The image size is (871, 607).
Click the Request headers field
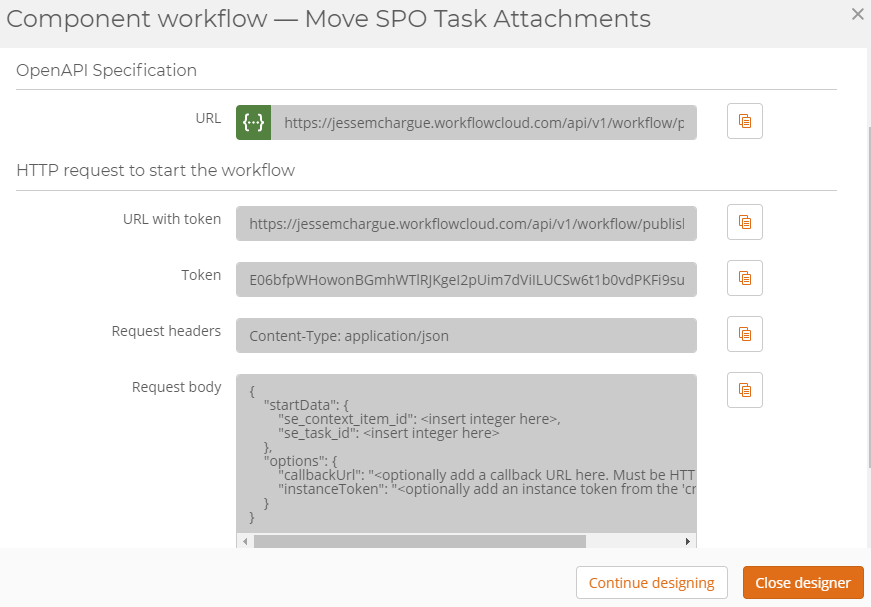coord(466,335)
